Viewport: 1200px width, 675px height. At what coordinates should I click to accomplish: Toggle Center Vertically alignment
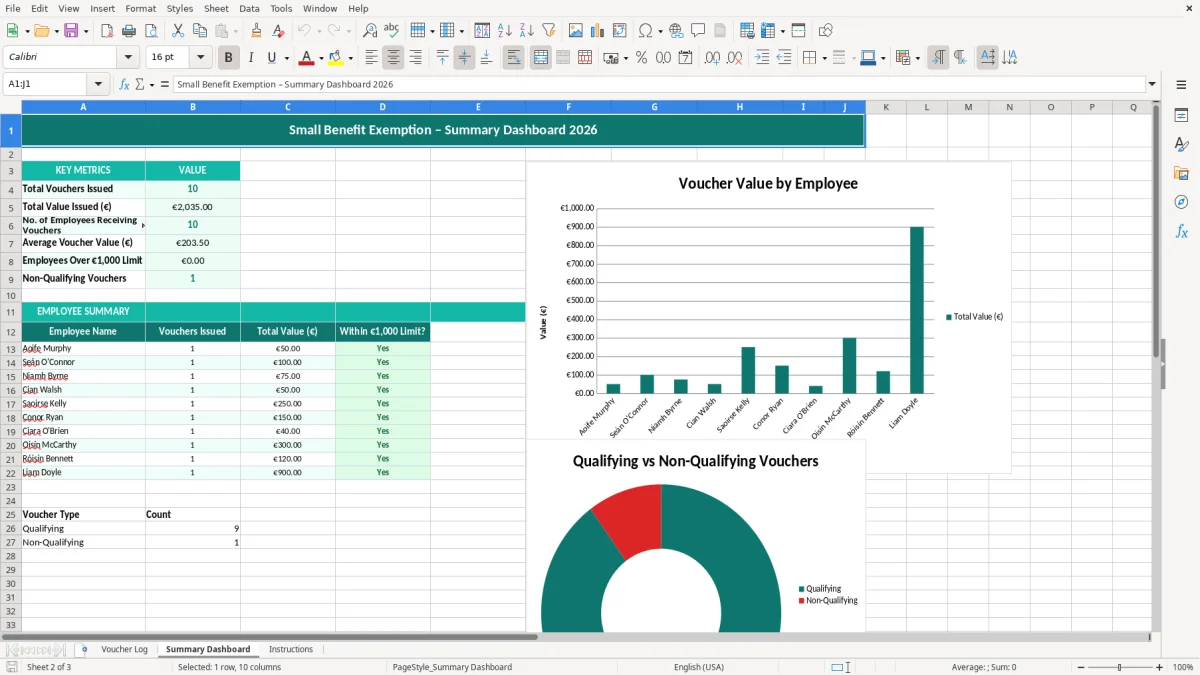tap(464, 58)
